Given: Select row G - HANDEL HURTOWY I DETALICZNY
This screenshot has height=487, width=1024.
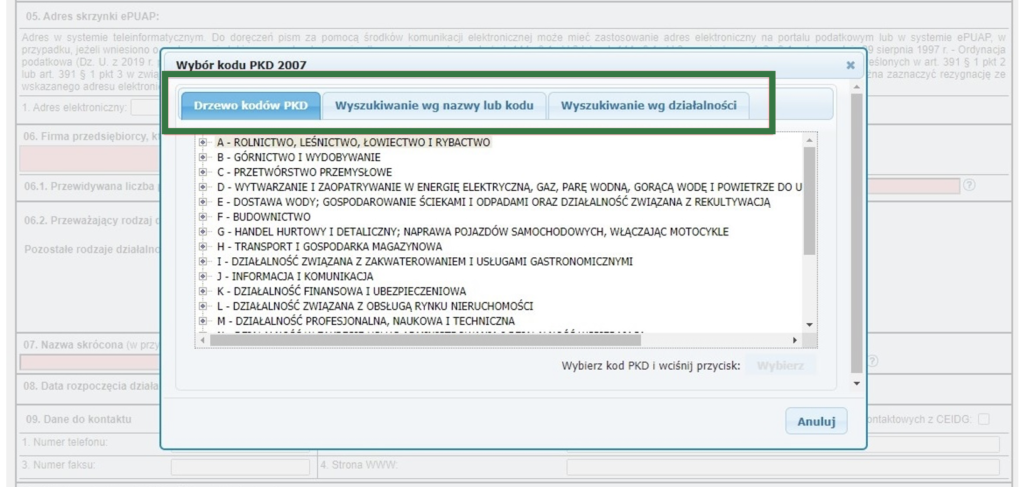Looking at the screenshot, I should [x=473, y=232].
